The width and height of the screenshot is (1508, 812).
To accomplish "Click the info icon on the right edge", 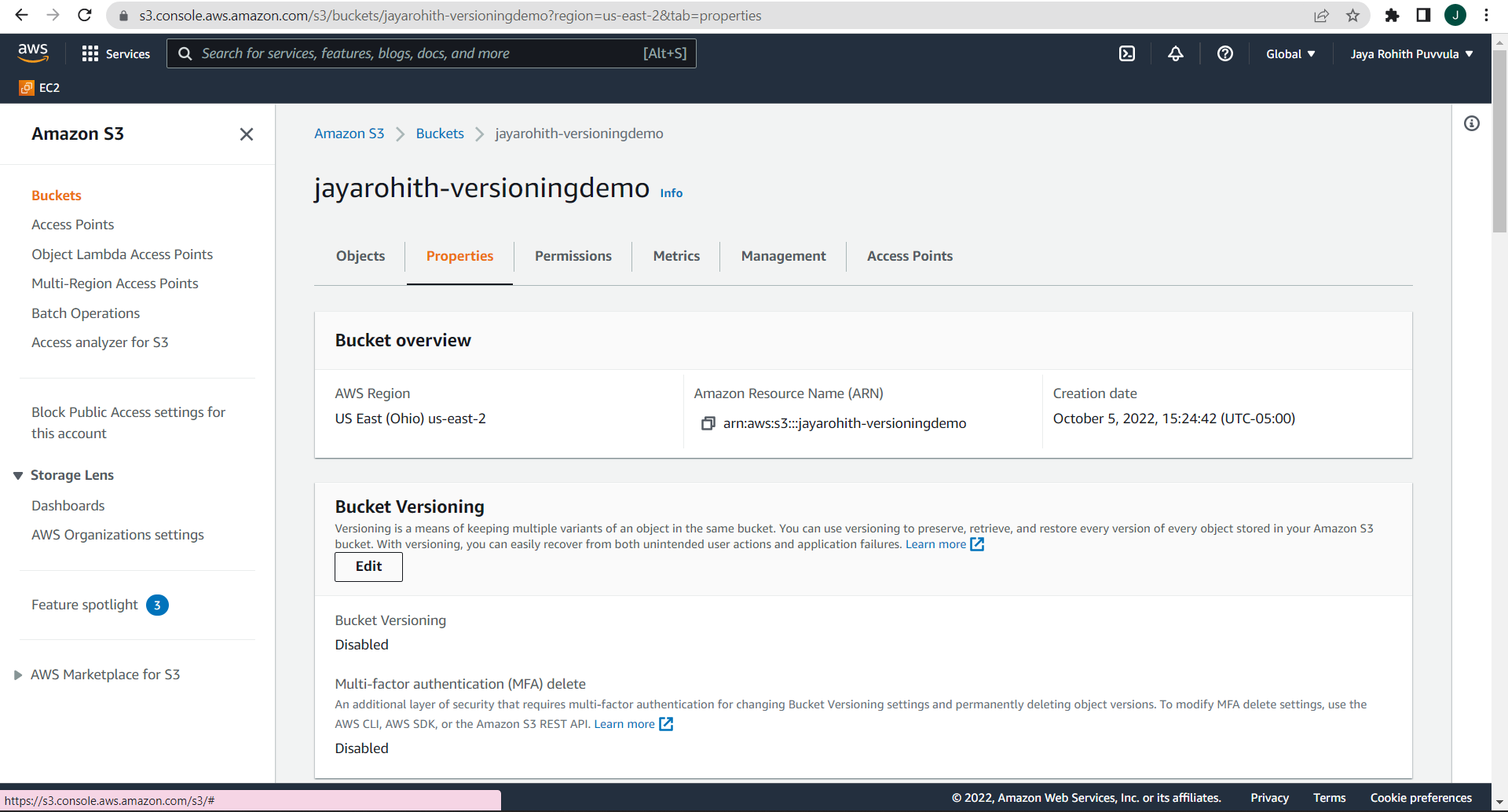I will point(1473,123).
